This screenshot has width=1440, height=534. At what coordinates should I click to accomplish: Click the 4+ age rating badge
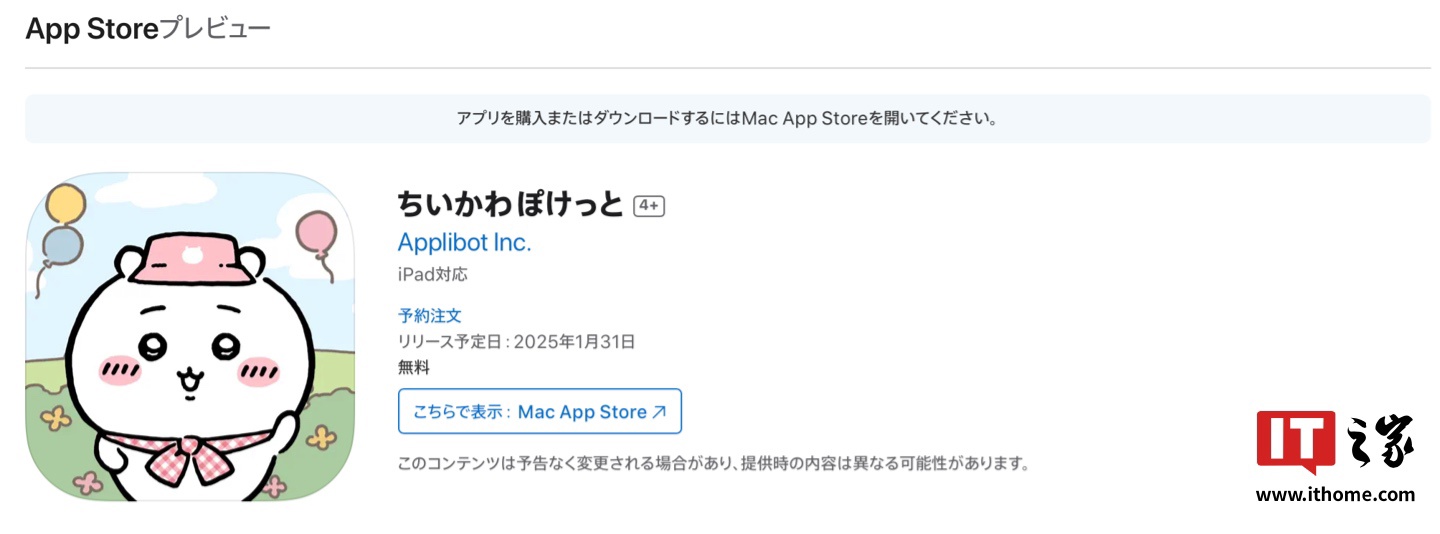[649, 206]
